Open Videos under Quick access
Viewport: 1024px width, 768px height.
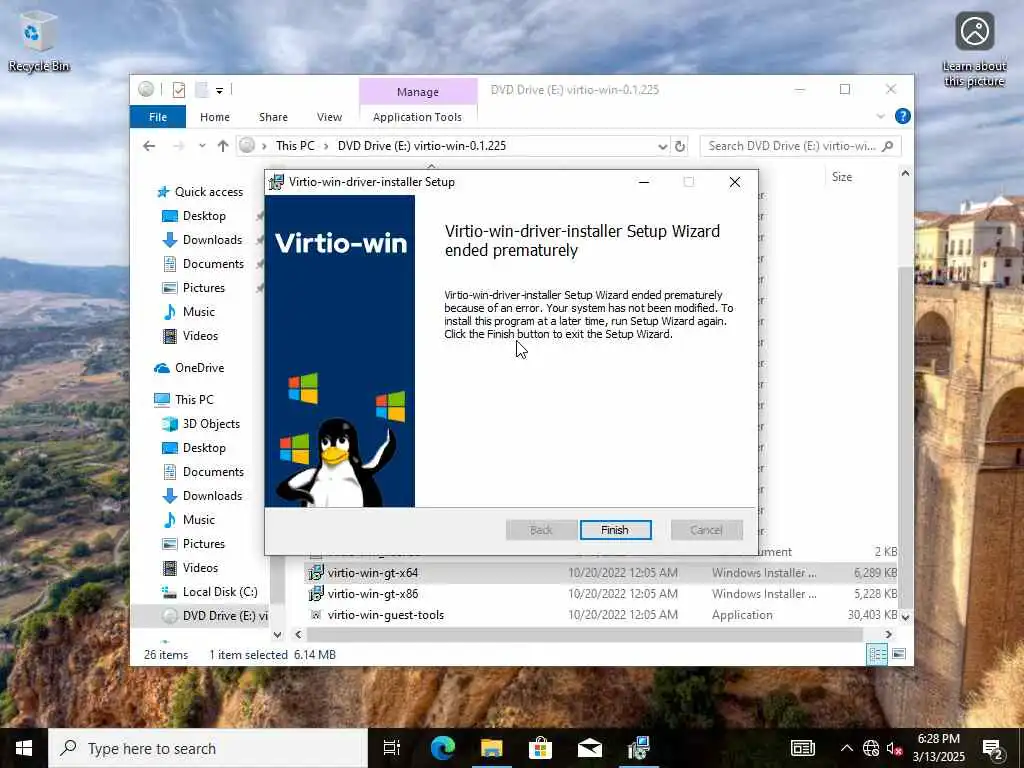click(200, 336)
